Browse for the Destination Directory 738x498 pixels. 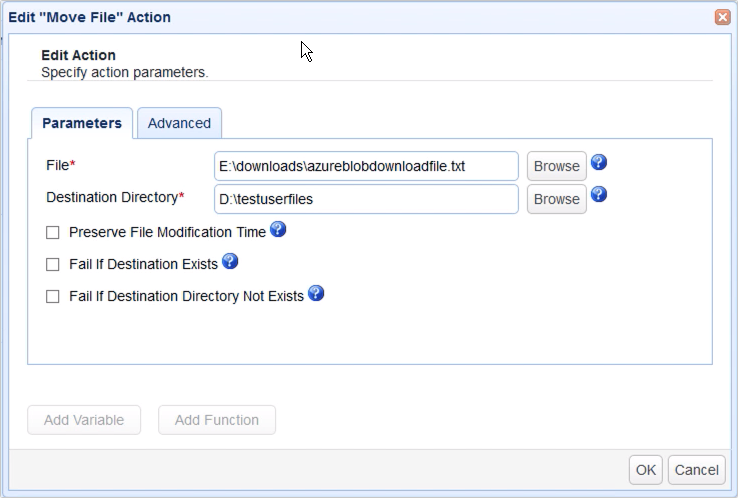point(556,199)
